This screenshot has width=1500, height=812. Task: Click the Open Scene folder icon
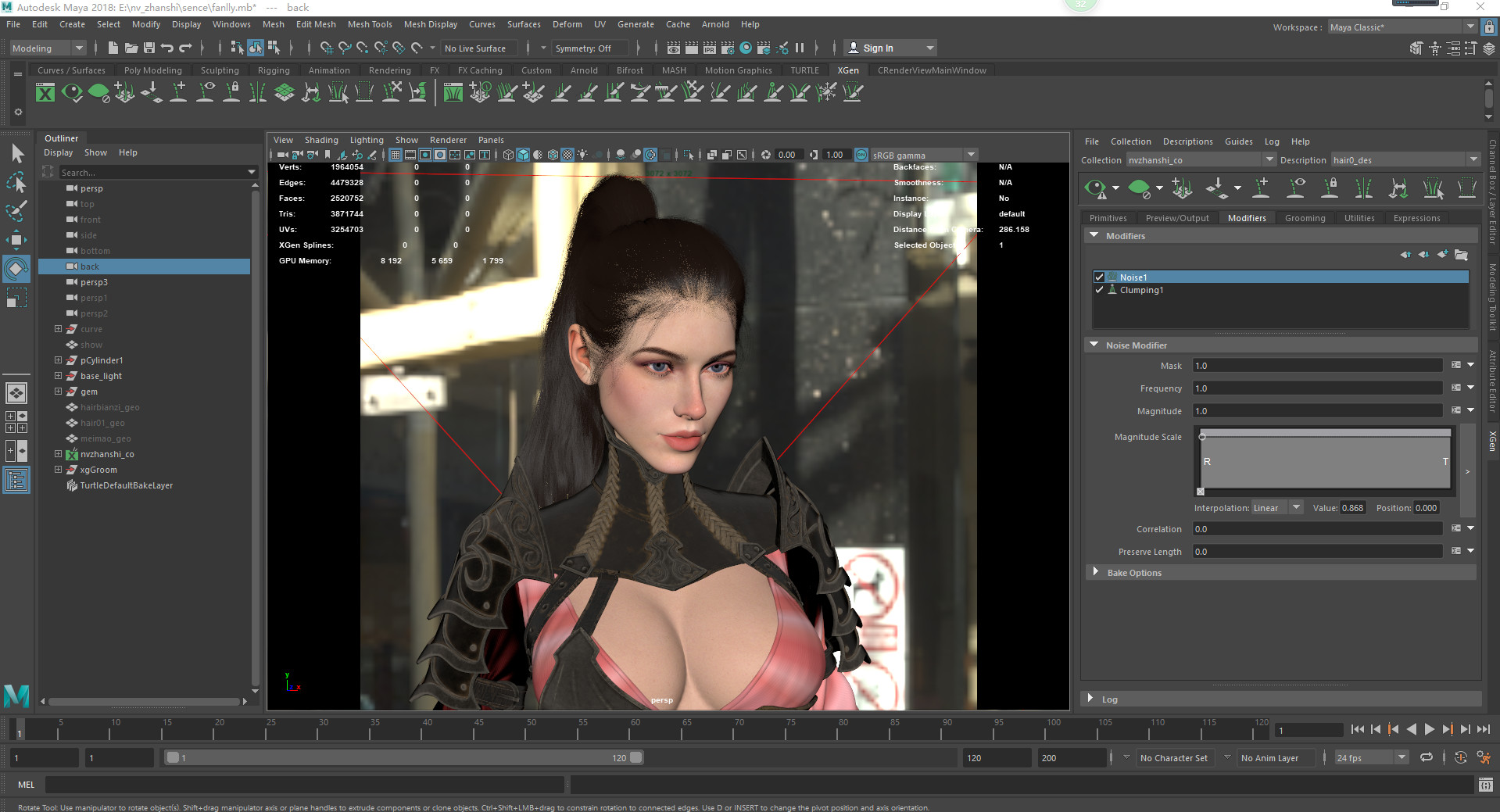pos(131,48)
